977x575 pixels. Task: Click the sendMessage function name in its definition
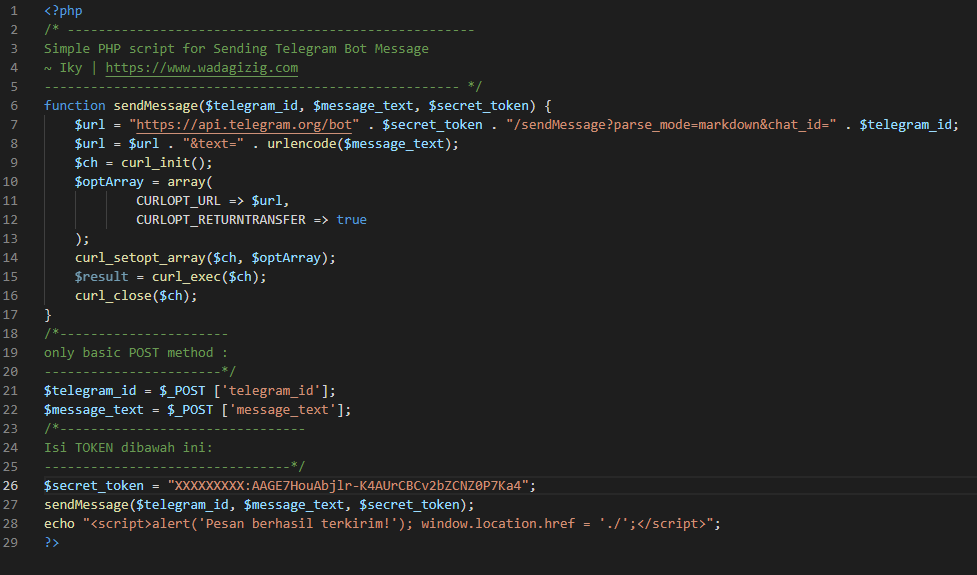coord(155,105)
